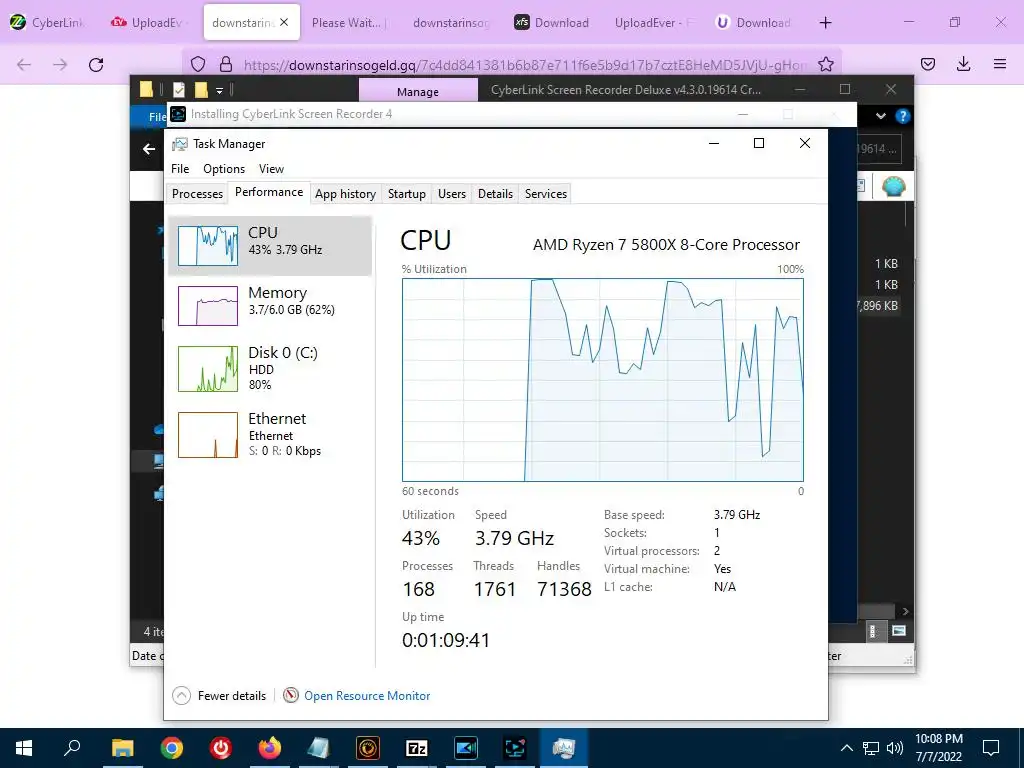The width and height of the screenshot is (1024, 768).
Task: Open taskbar search magnifier
Action: (x=72, y=748)
